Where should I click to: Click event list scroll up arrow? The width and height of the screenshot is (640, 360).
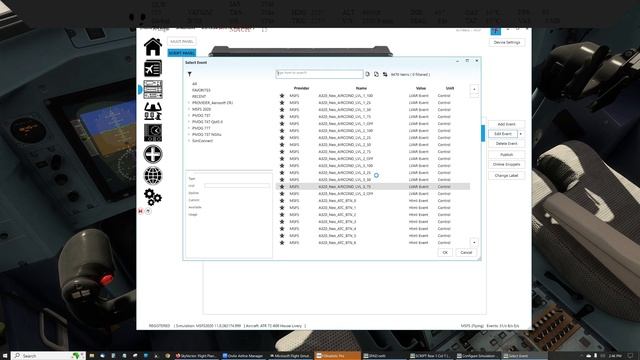coord(474,89)
